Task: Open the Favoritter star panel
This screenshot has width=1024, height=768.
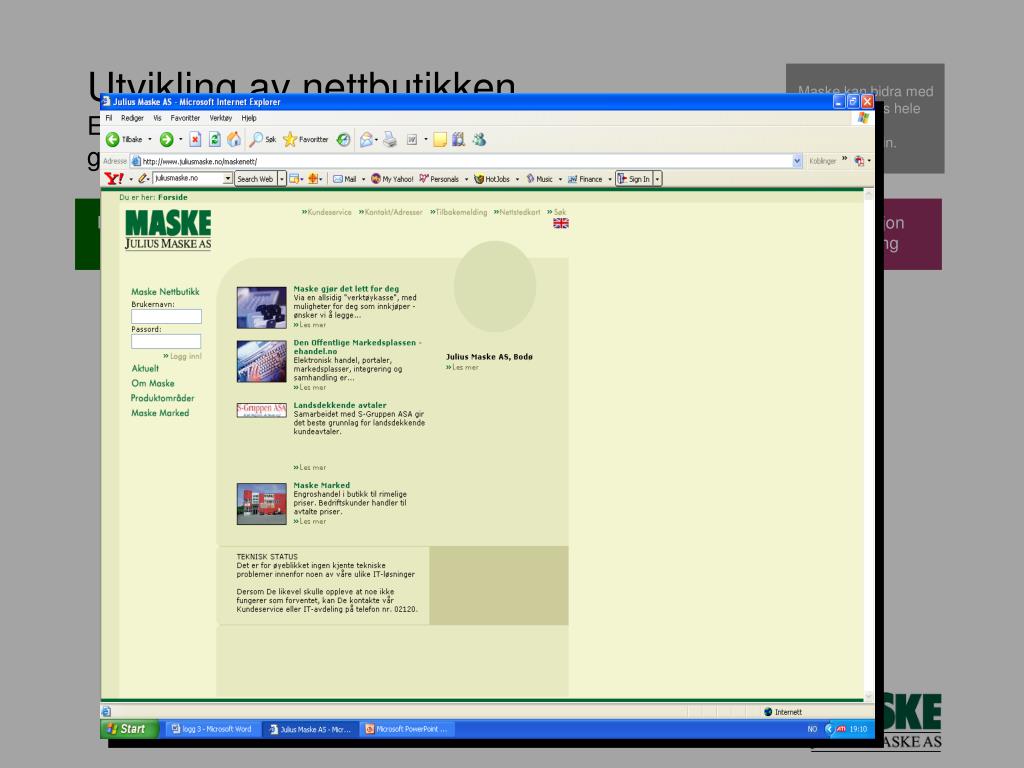Action: tap(306, 140)
